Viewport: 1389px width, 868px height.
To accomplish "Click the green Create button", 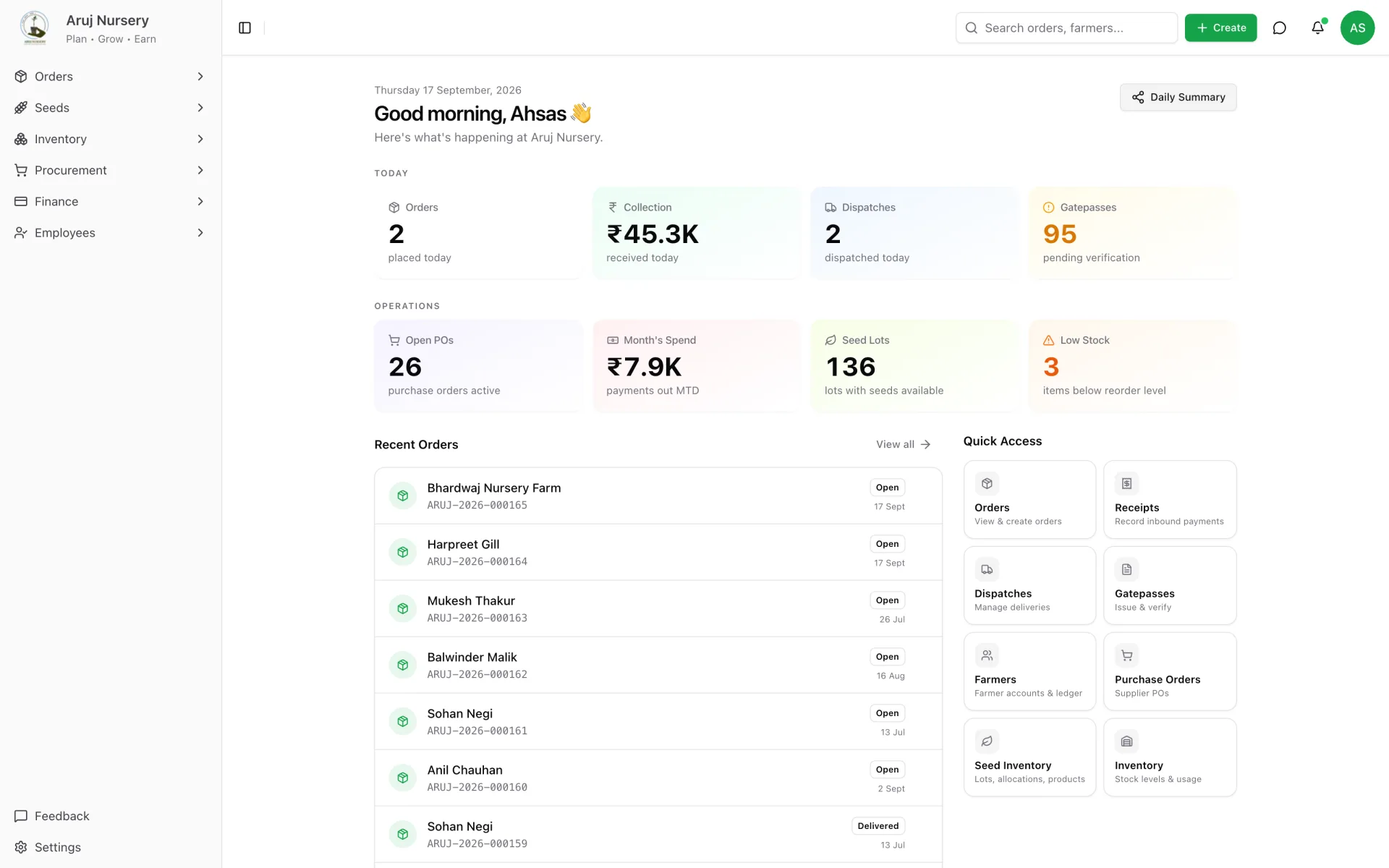I will (1220, 27).
